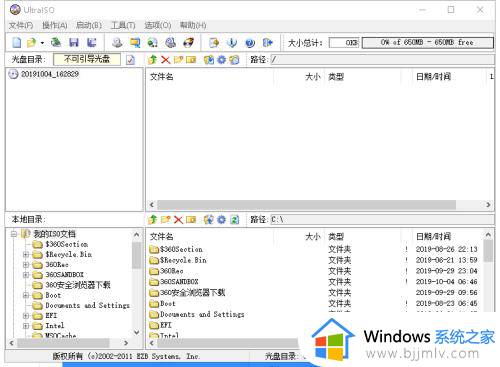Click the 不可引导光盘 button
Viewport: 500px width, 367px height.
87,59
